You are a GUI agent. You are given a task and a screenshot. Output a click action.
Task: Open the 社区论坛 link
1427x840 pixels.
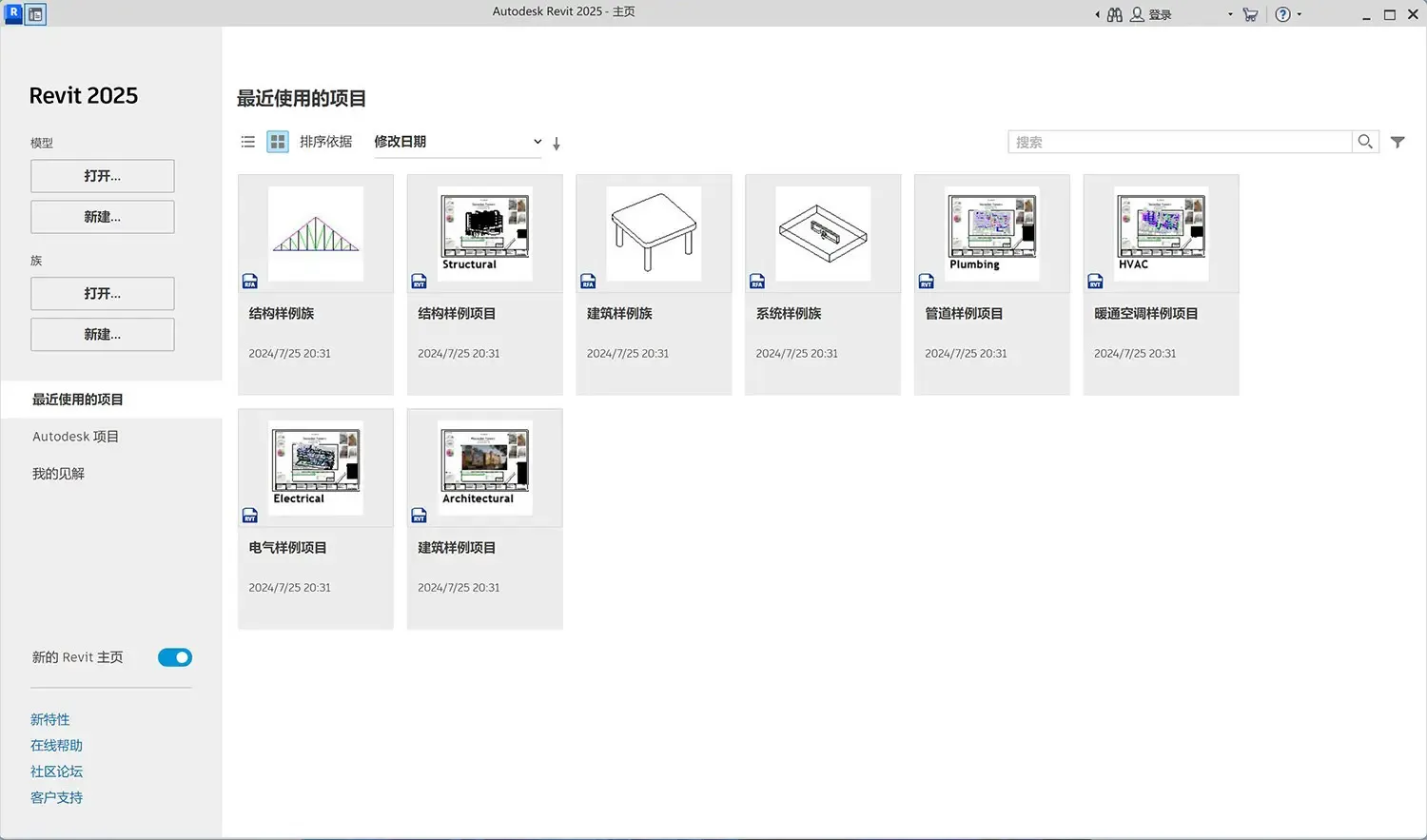(x=56, y=772)
